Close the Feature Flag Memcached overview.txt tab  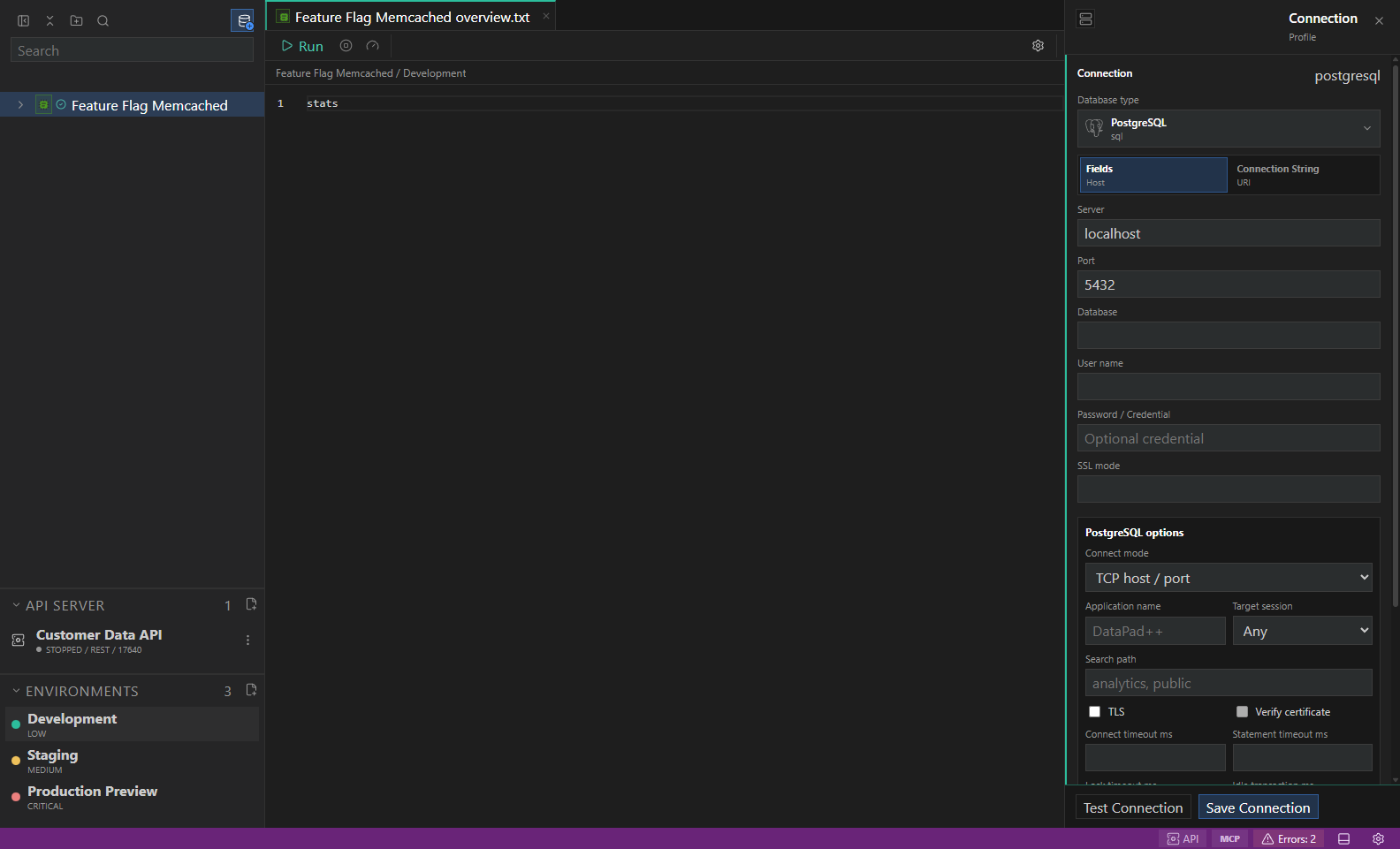point(546,16)
